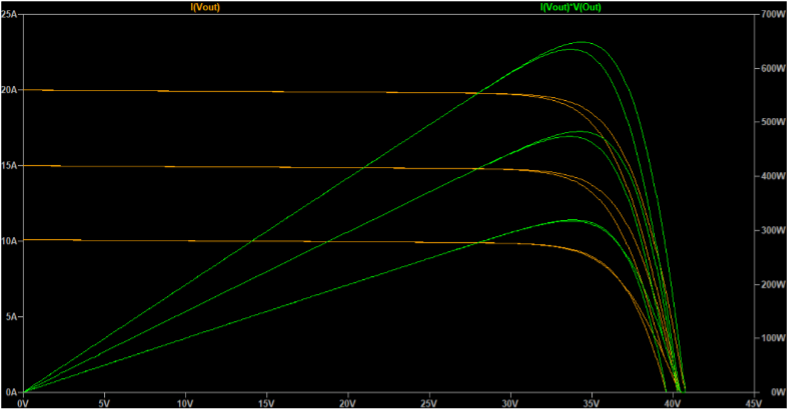Image resolution: width=788 pixels, height=410 pixels.
Task: Click the 100W right axis label
Action: (772, 338)
